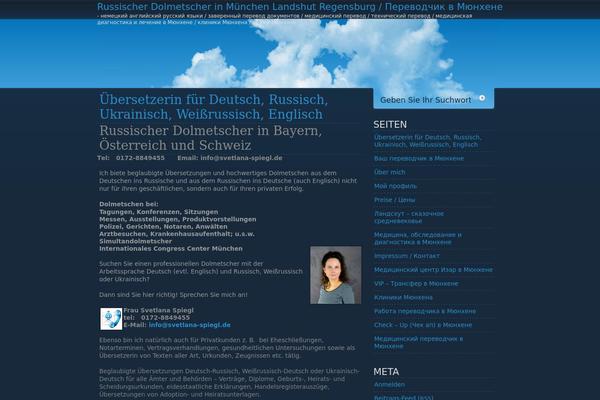The width and height of the screenshot is (600, 400).
Task: Open 'Работа переводчика в Мюнхене' link
Action: (x=425, y=311)
